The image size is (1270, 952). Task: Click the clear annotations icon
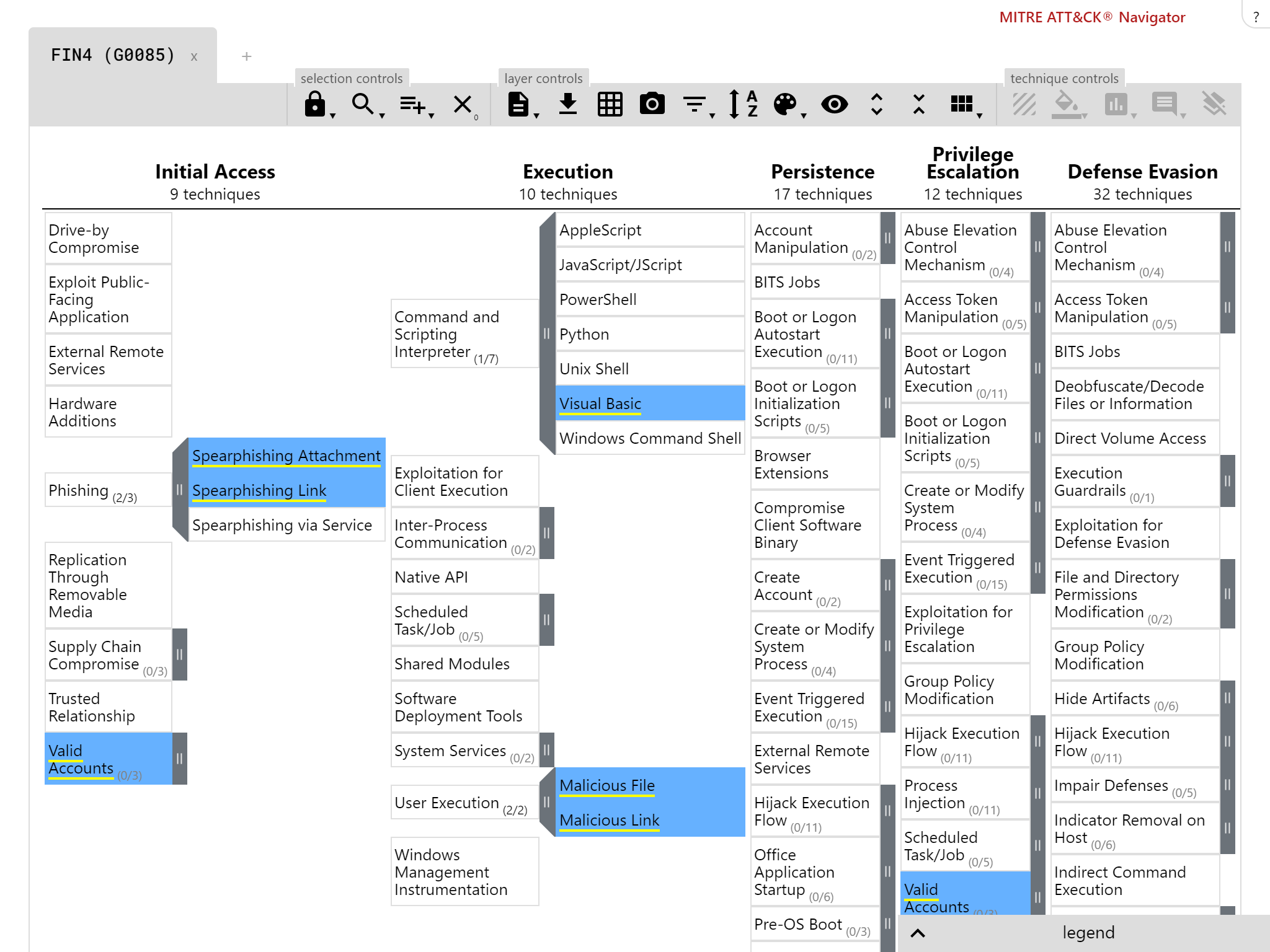1214,104
